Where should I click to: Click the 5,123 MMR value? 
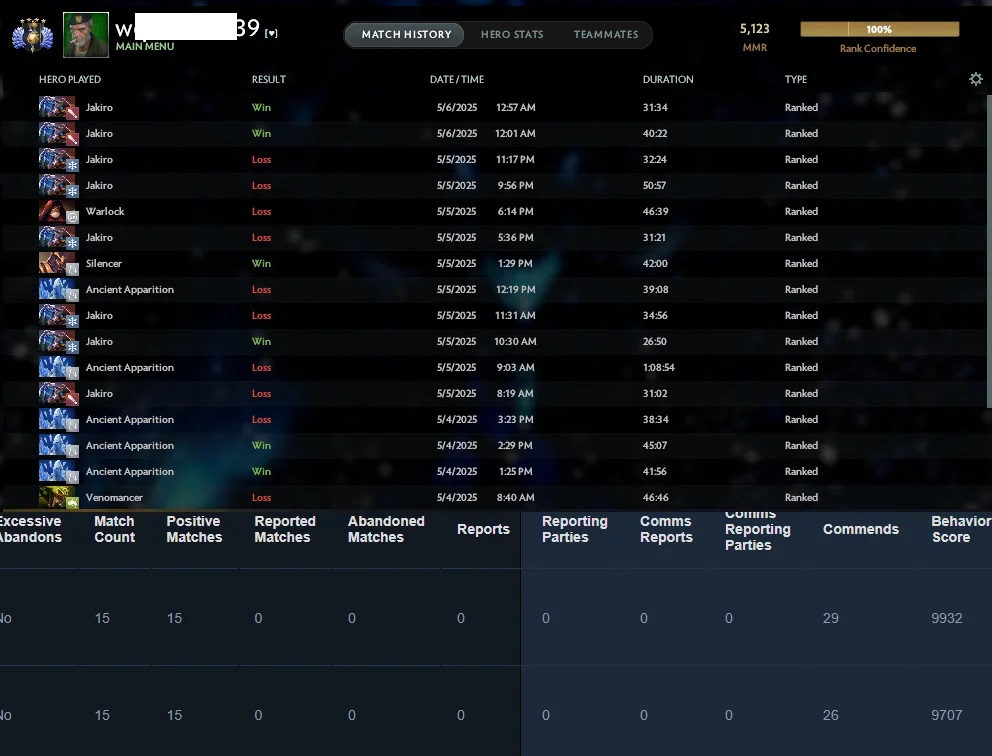pyautogui.click(x=755, y=29)
